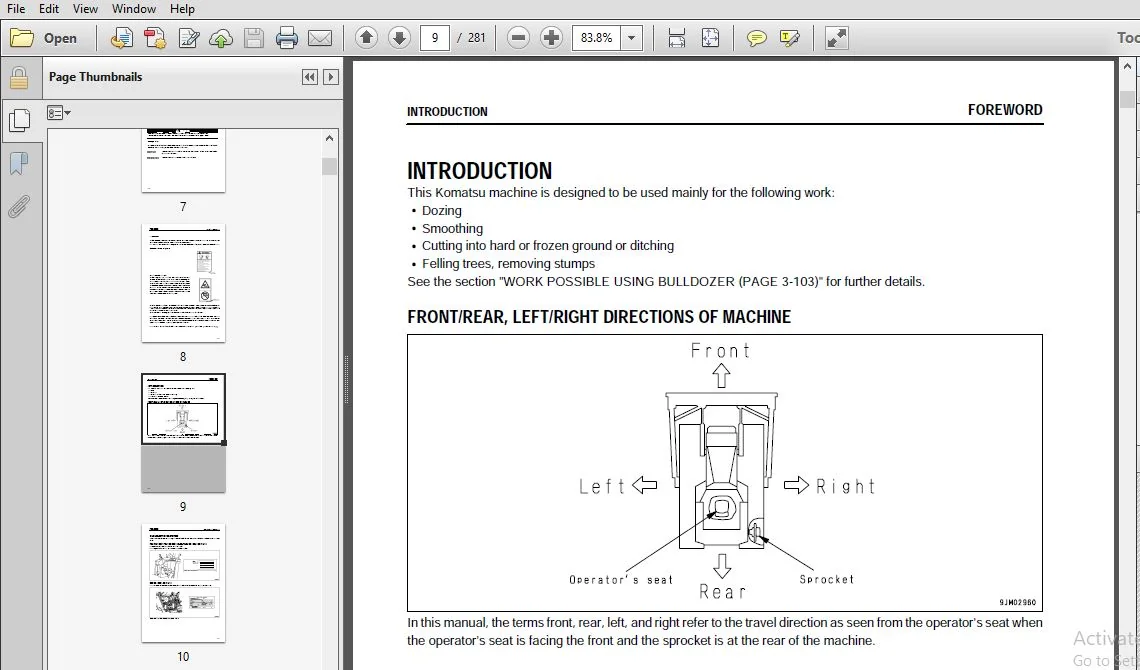Select page 8 thumbnail

click(183, 283)
